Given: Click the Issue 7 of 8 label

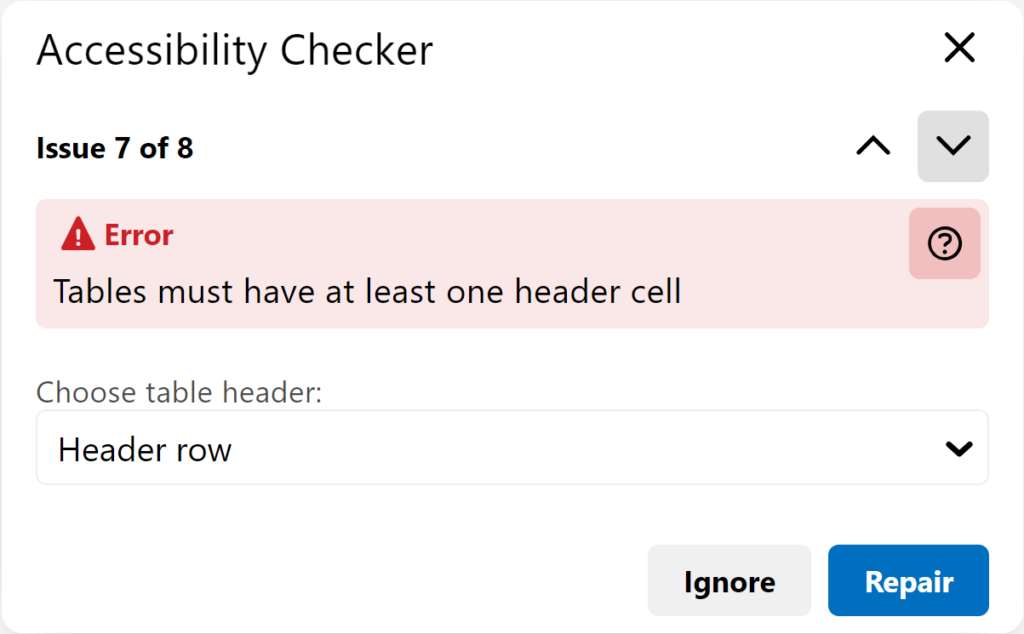Looking at the screenshot, I should 114,147.
